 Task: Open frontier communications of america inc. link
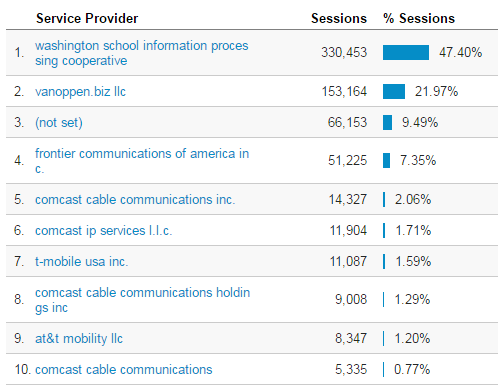point(142,161)
